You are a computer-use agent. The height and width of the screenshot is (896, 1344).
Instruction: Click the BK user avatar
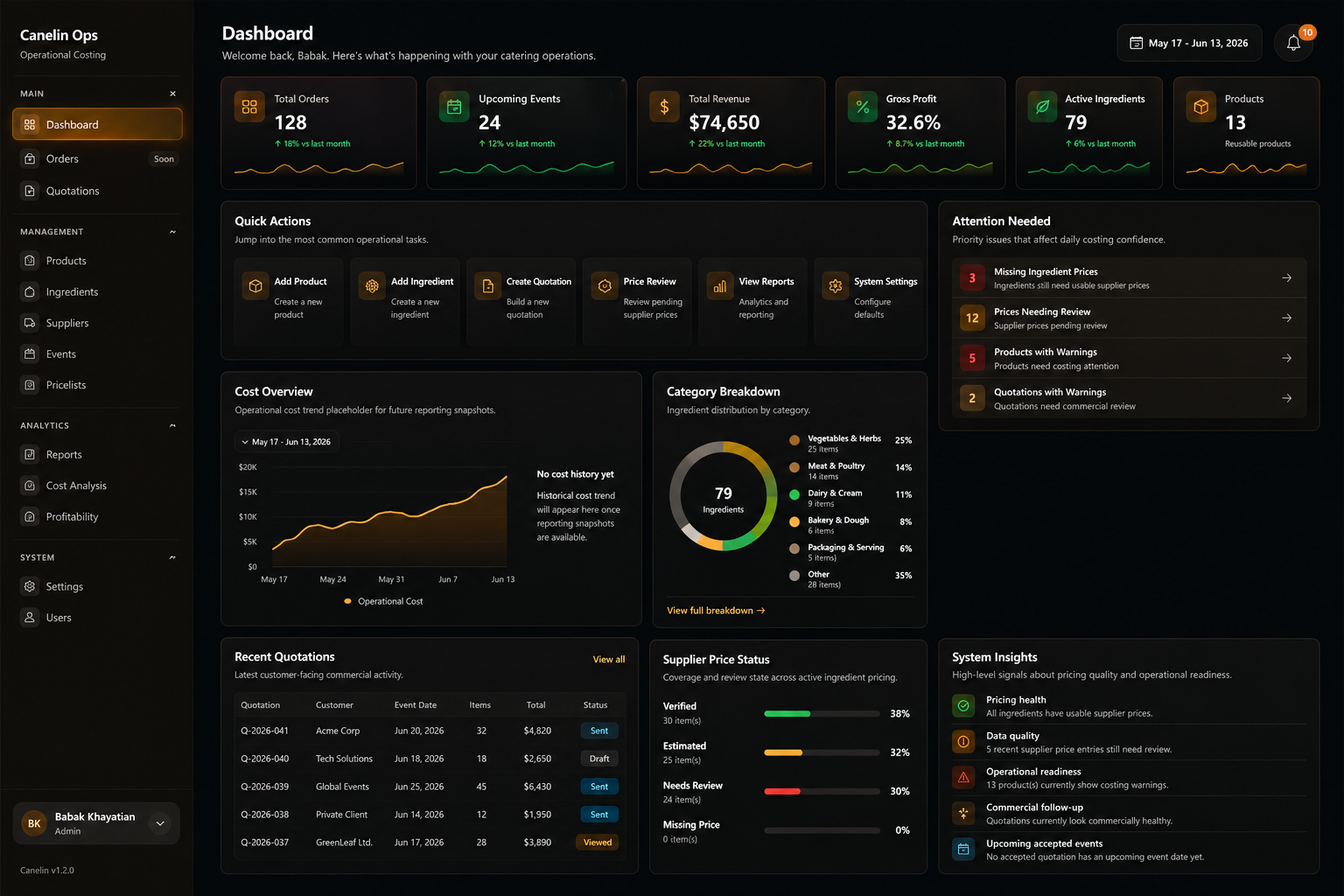34,823
